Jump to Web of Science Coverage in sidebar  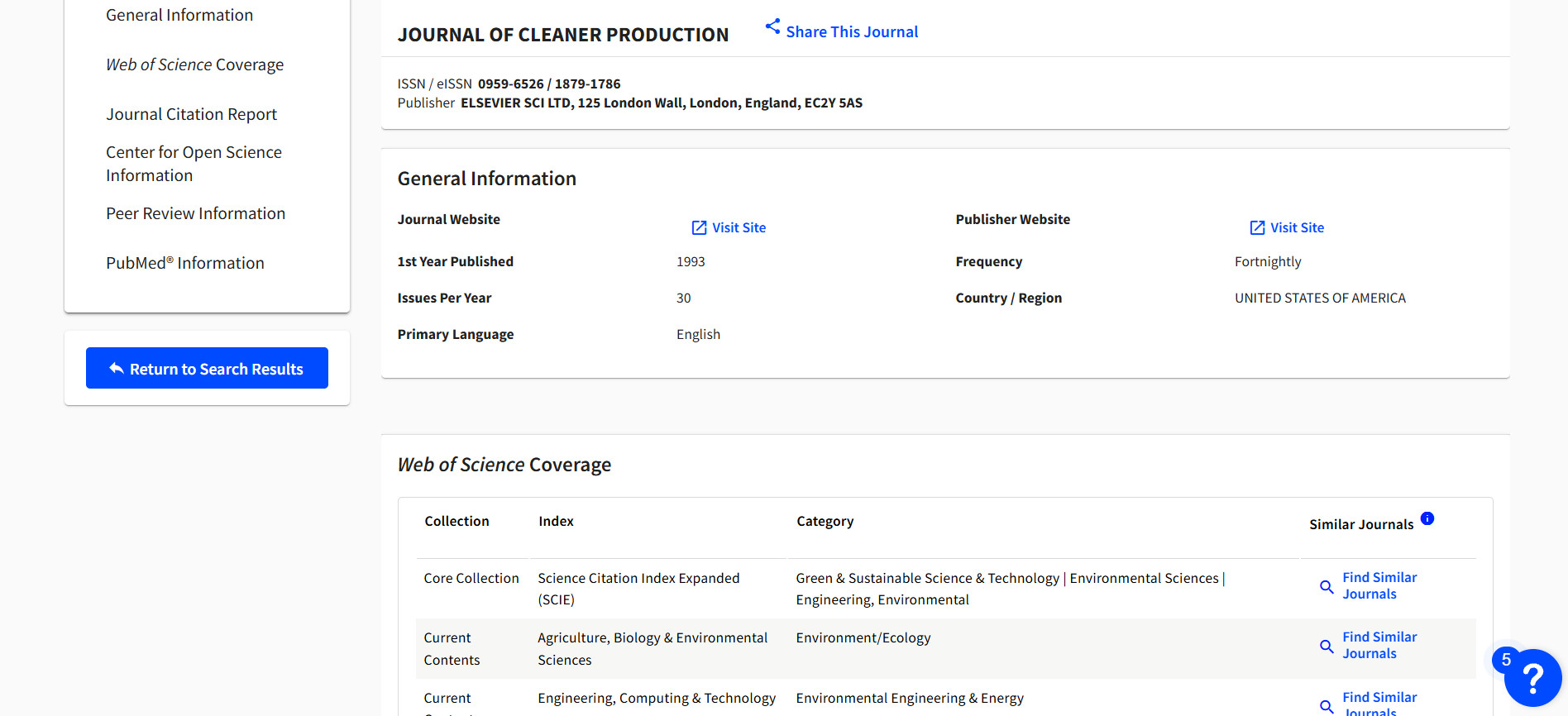click(194, 64)
